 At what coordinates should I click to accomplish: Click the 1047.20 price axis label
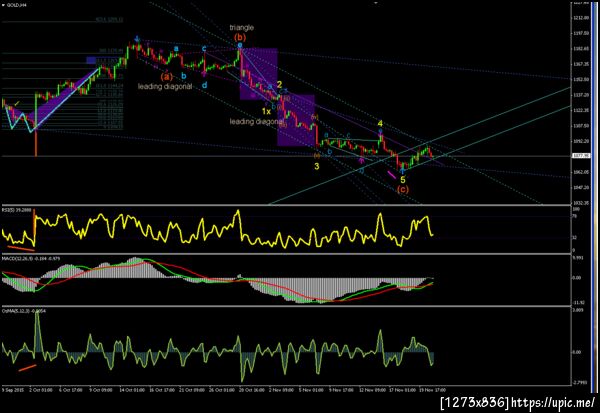click(x=581, y=187)
